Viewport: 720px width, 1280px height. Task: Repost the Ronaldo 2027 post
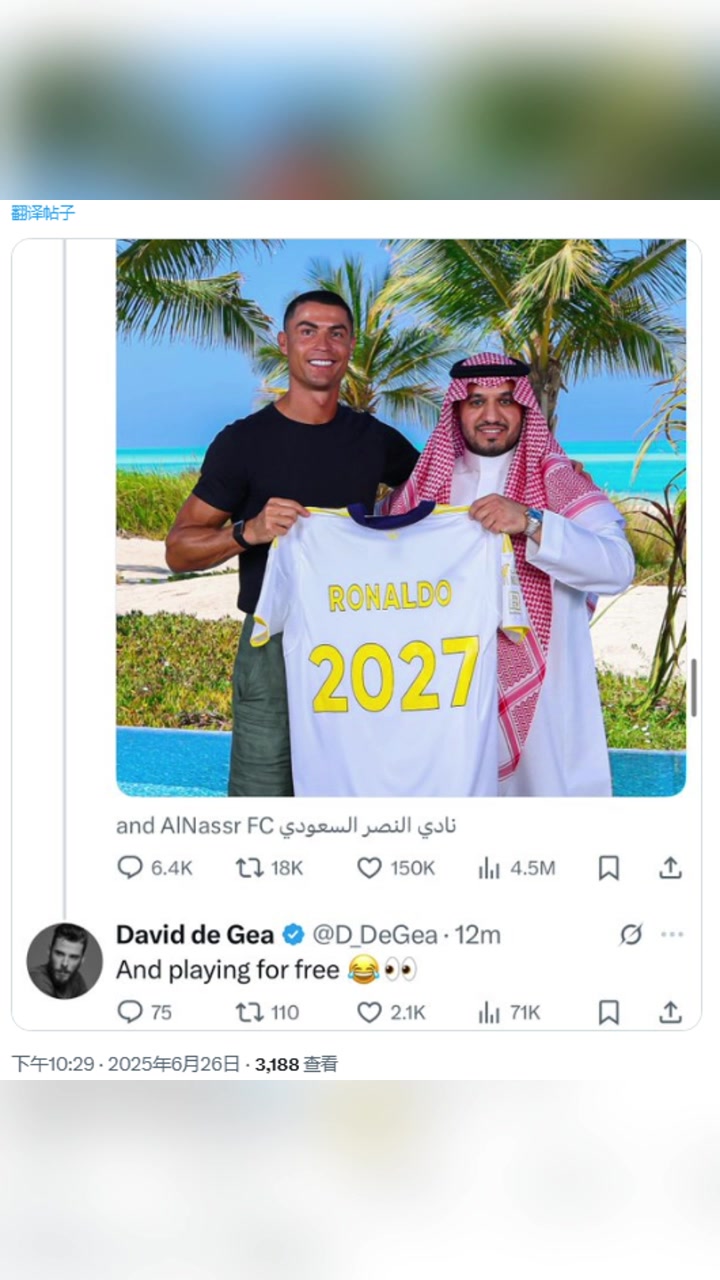click(x=250, y=868)
